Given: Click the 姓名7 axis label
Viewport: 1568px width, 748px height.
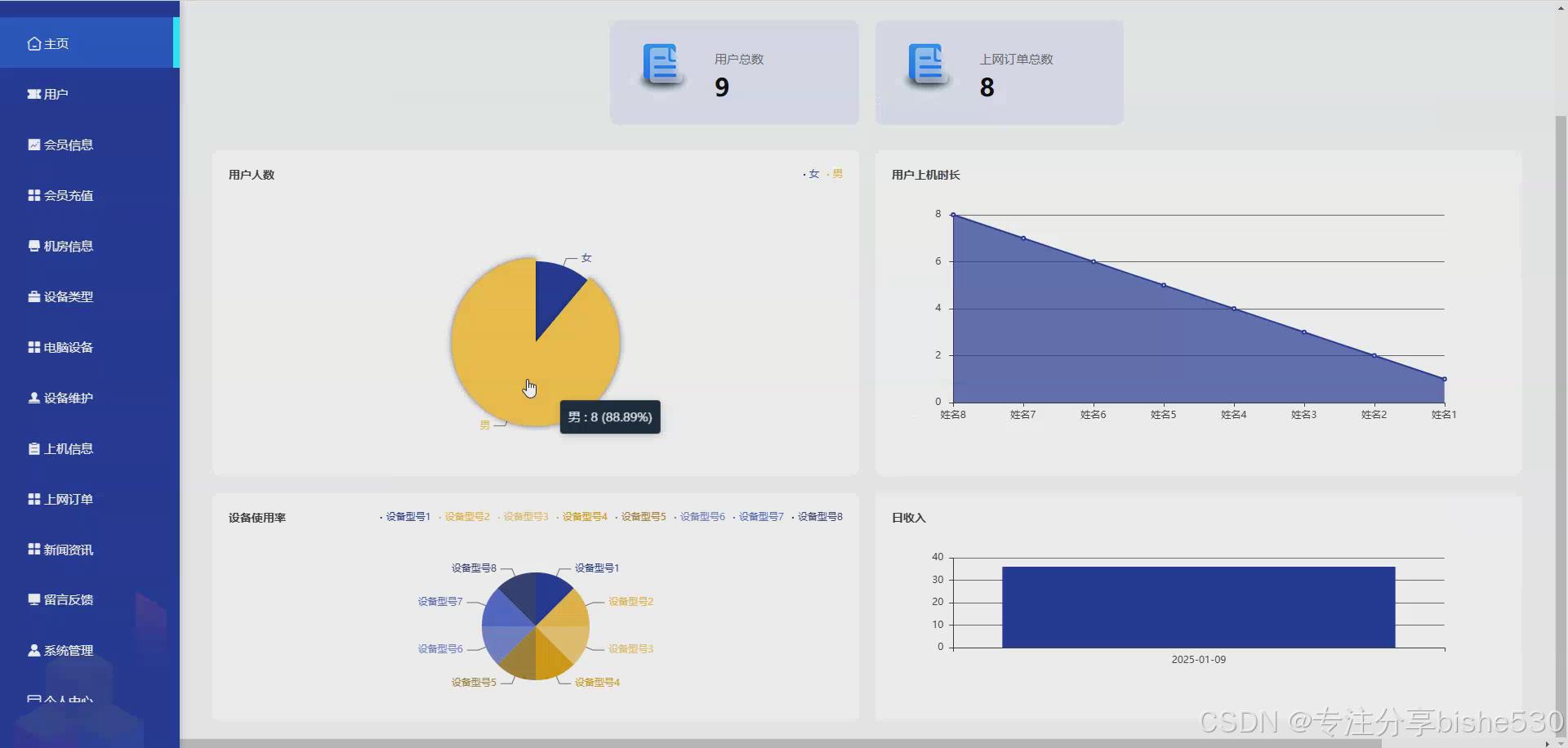Looking at the screenshot, I should click(x=1023, y=414).
